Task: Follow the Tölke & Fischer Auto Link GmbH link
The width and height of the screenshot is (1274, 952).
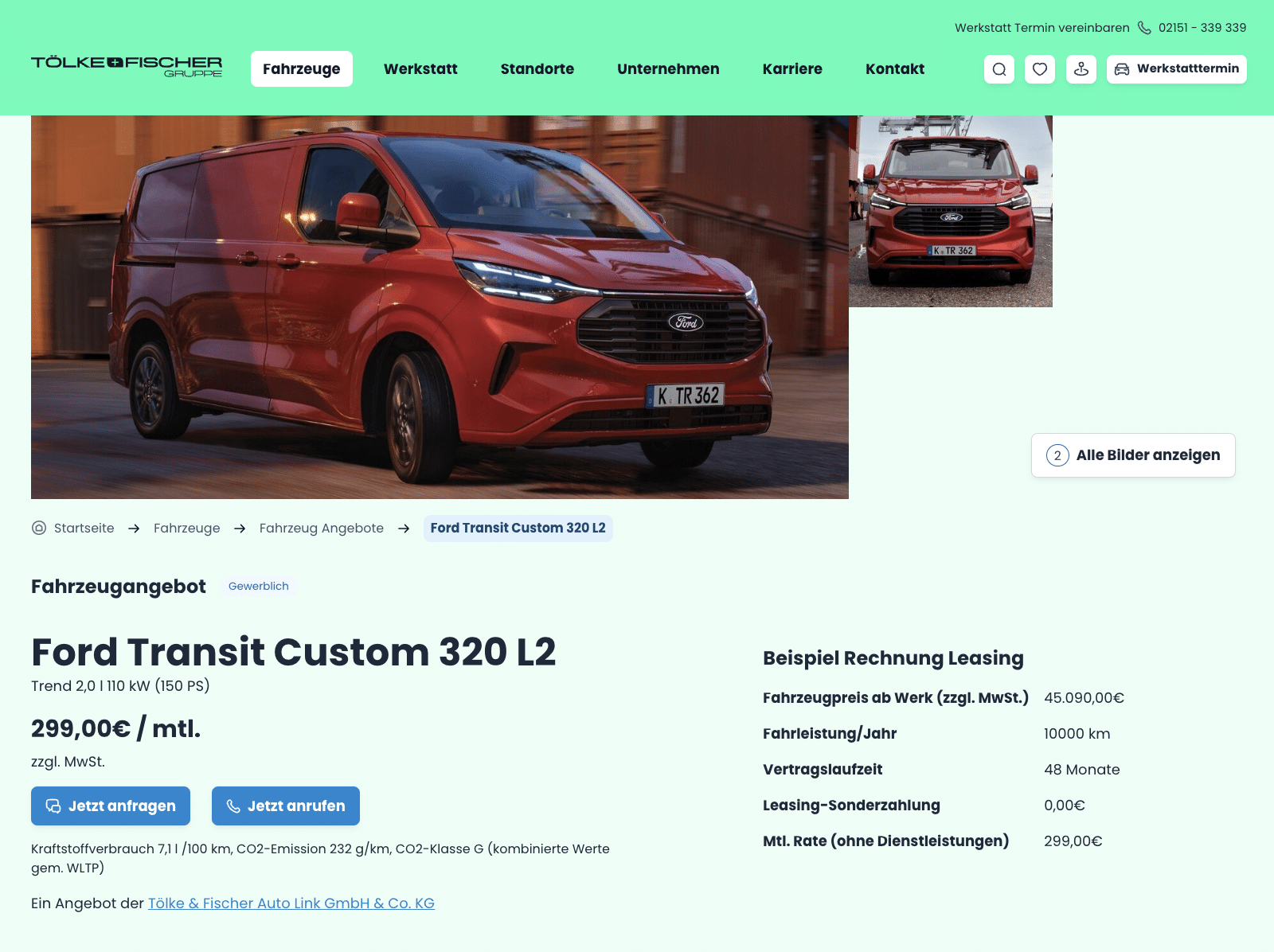Action: coord(291,903)
